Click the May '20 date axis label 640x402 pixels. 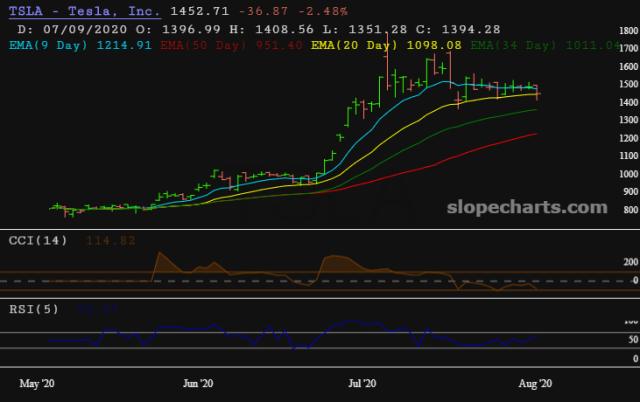pyautogui.click(x=37, y=383)
